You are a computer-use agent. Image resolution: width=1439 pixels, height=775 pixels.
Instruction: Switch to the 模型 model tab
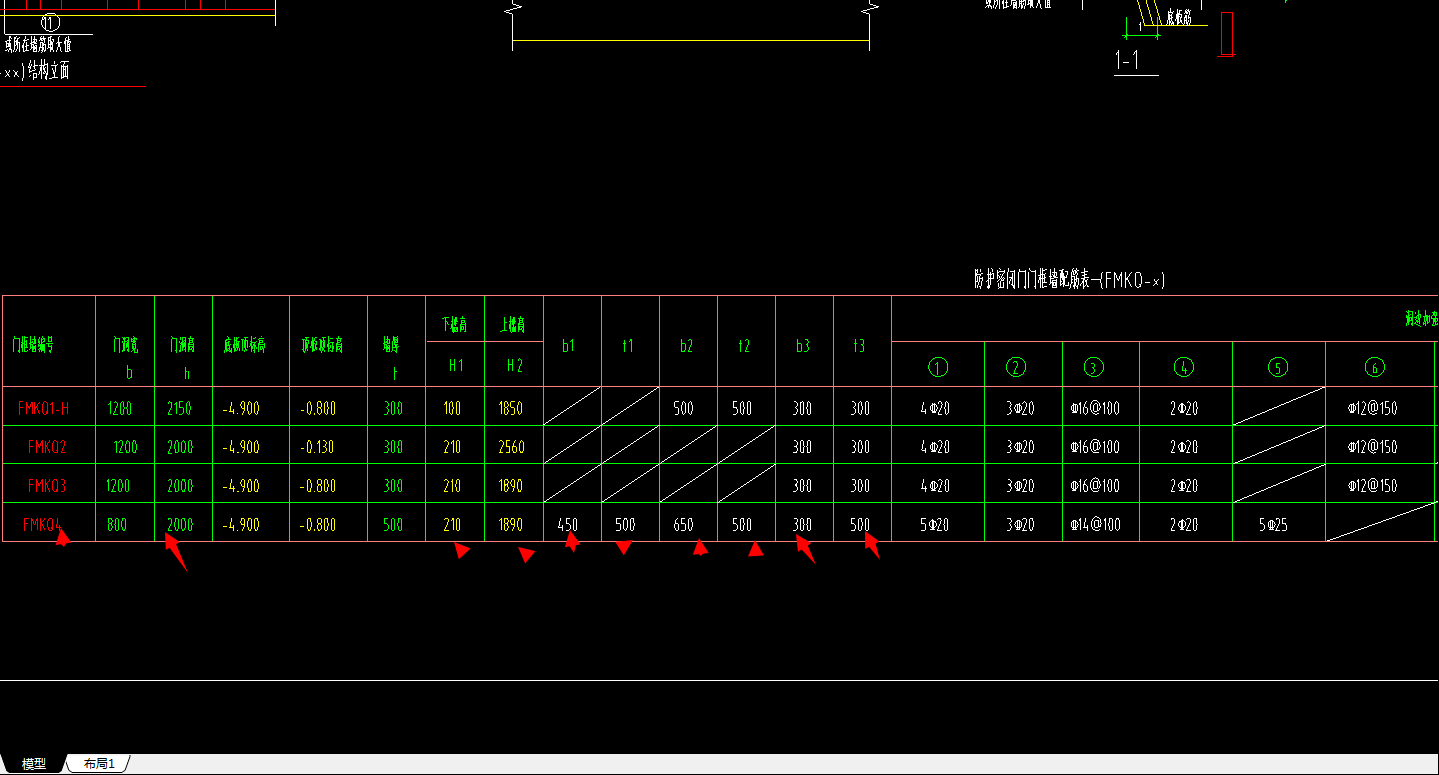pyautogui.click(x=34, y=764)
